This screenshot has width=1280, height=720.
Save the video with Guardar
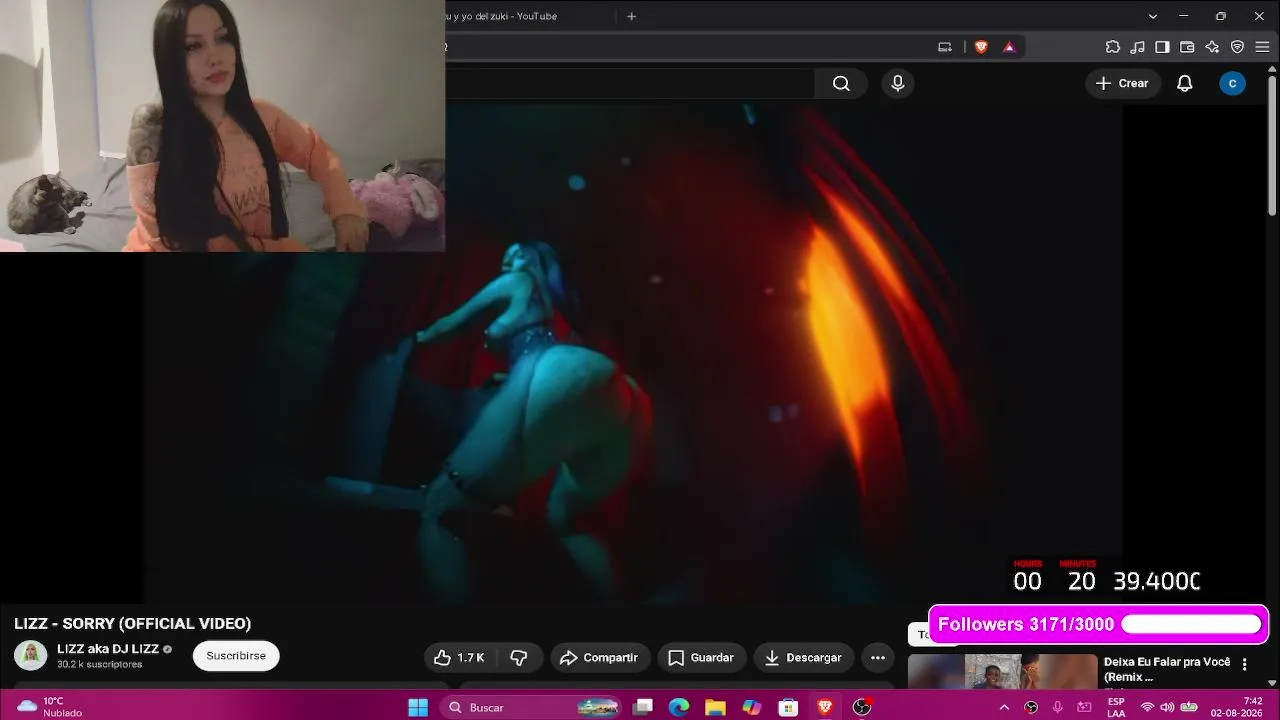pyautogui.click(x=701, y=658)
